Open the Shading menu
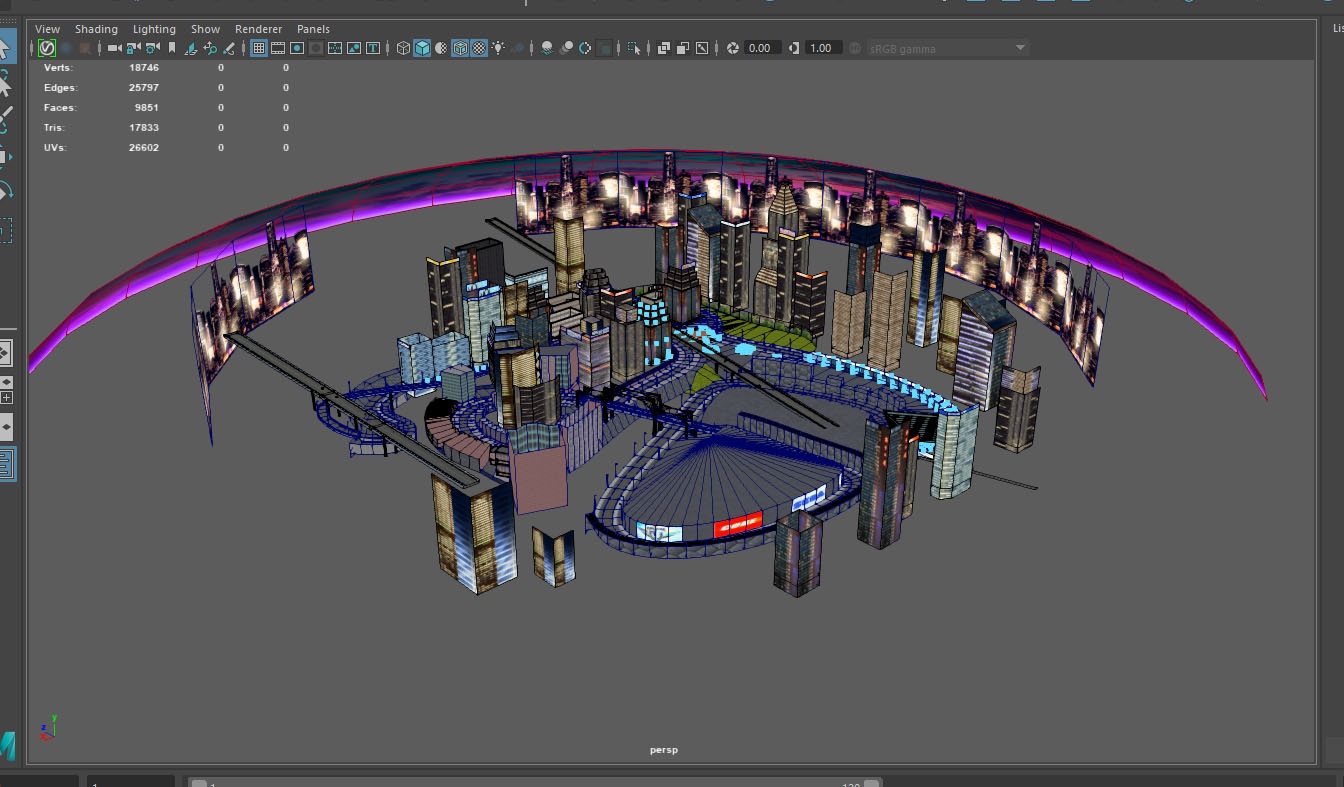 pos(96,29)
